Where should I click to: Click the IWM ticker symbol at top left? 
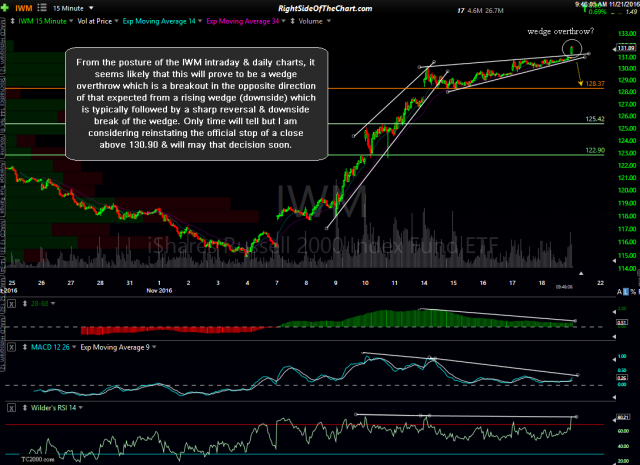(24, 8)
